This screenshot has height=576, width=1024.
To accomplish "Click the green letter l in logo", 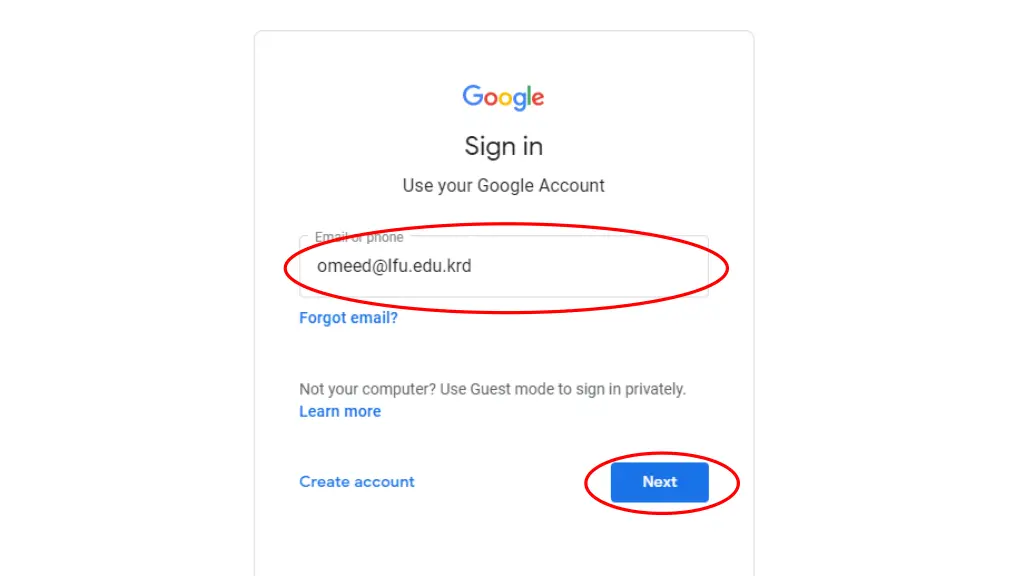I will click(531, 95).
